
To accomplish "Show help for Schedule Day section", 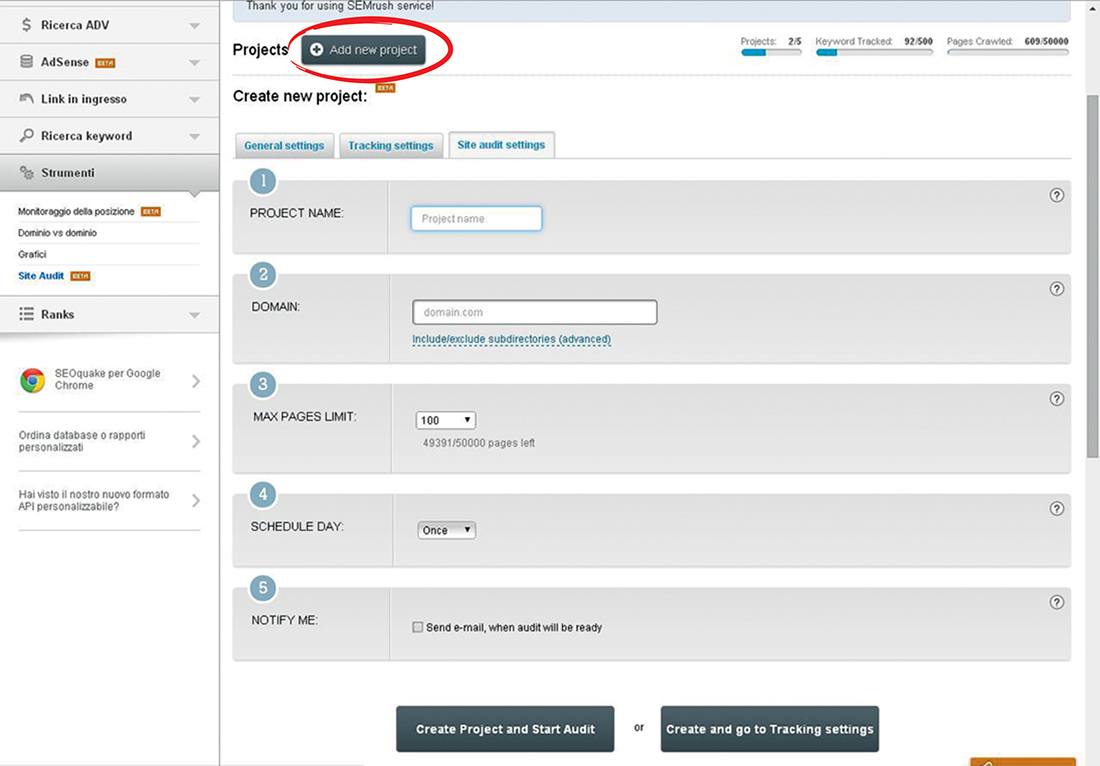I will point(1057,509).
